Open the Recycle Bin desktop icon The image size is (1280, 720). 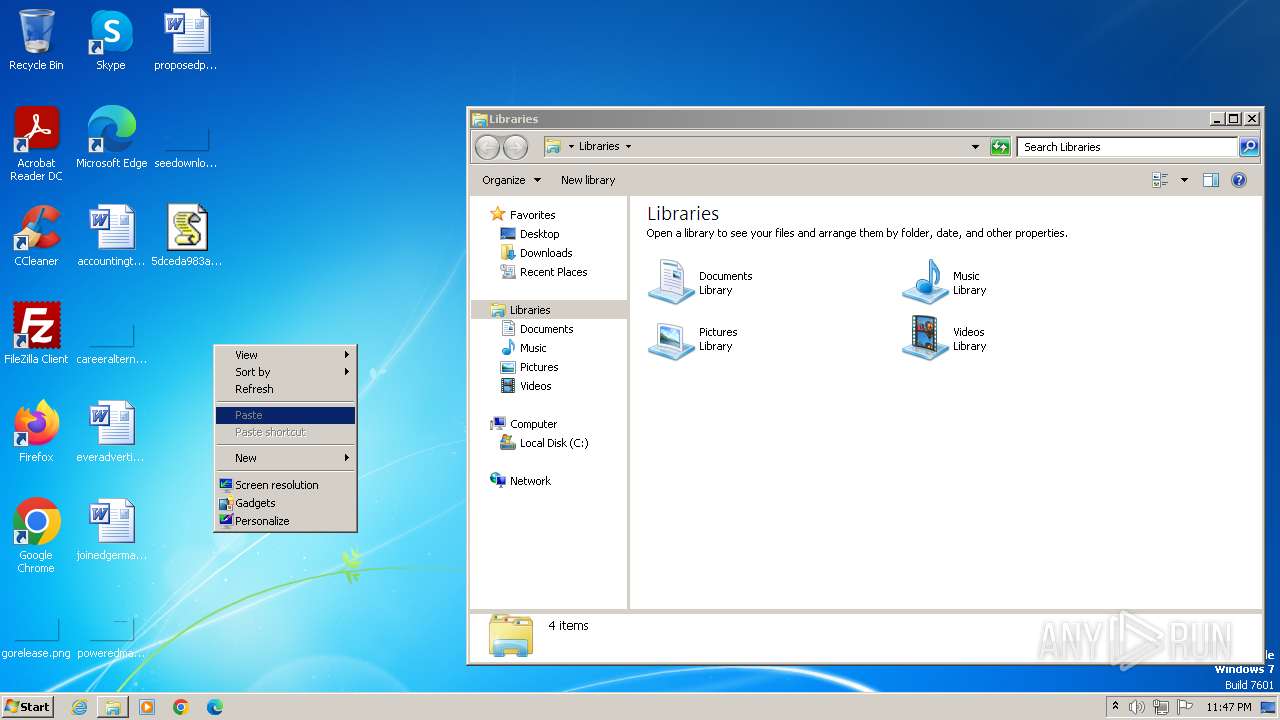[36, 40]
